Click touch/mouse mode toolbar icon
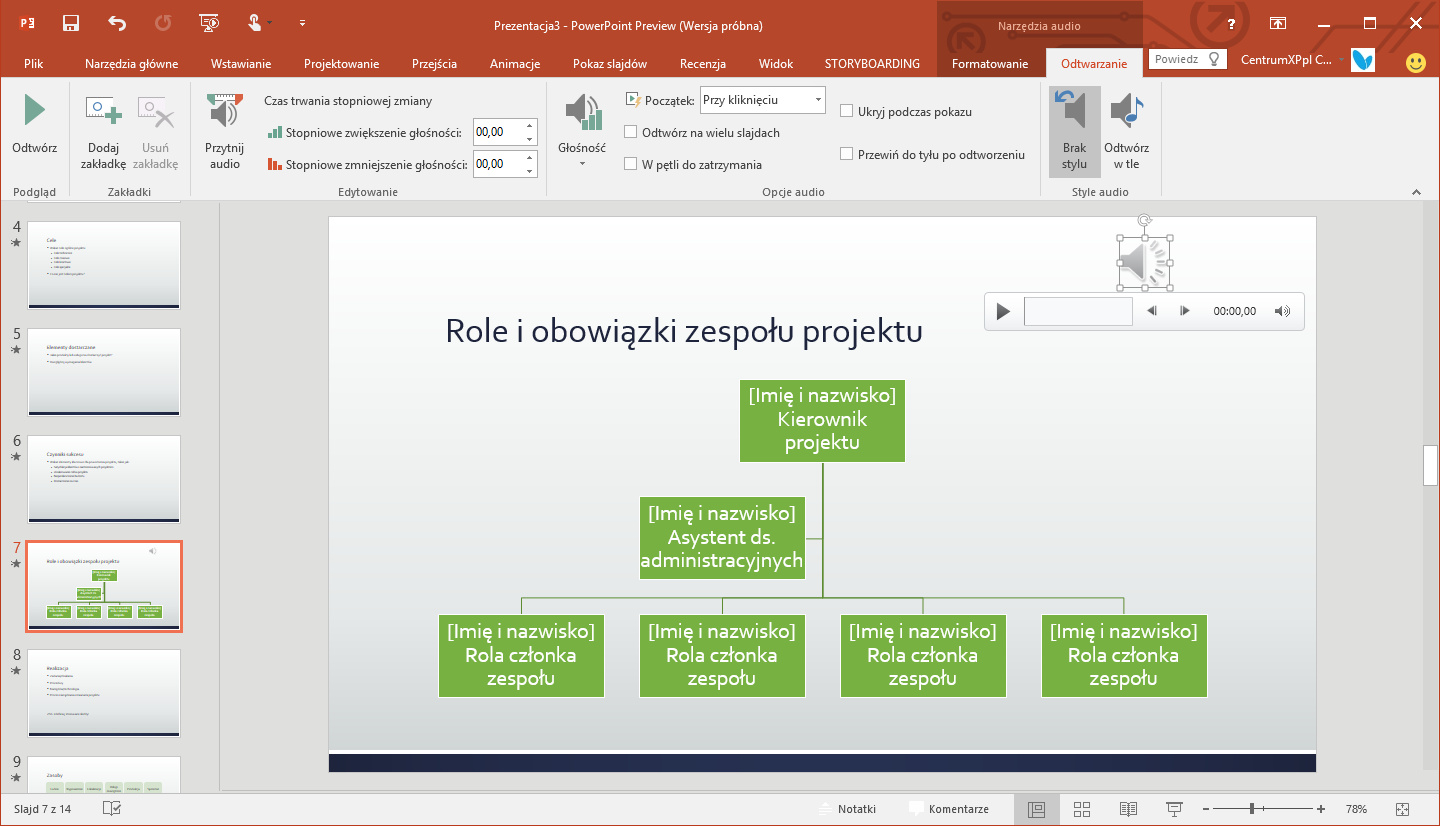This screenshot has height=826, width=1440. (x=256, y=23)
